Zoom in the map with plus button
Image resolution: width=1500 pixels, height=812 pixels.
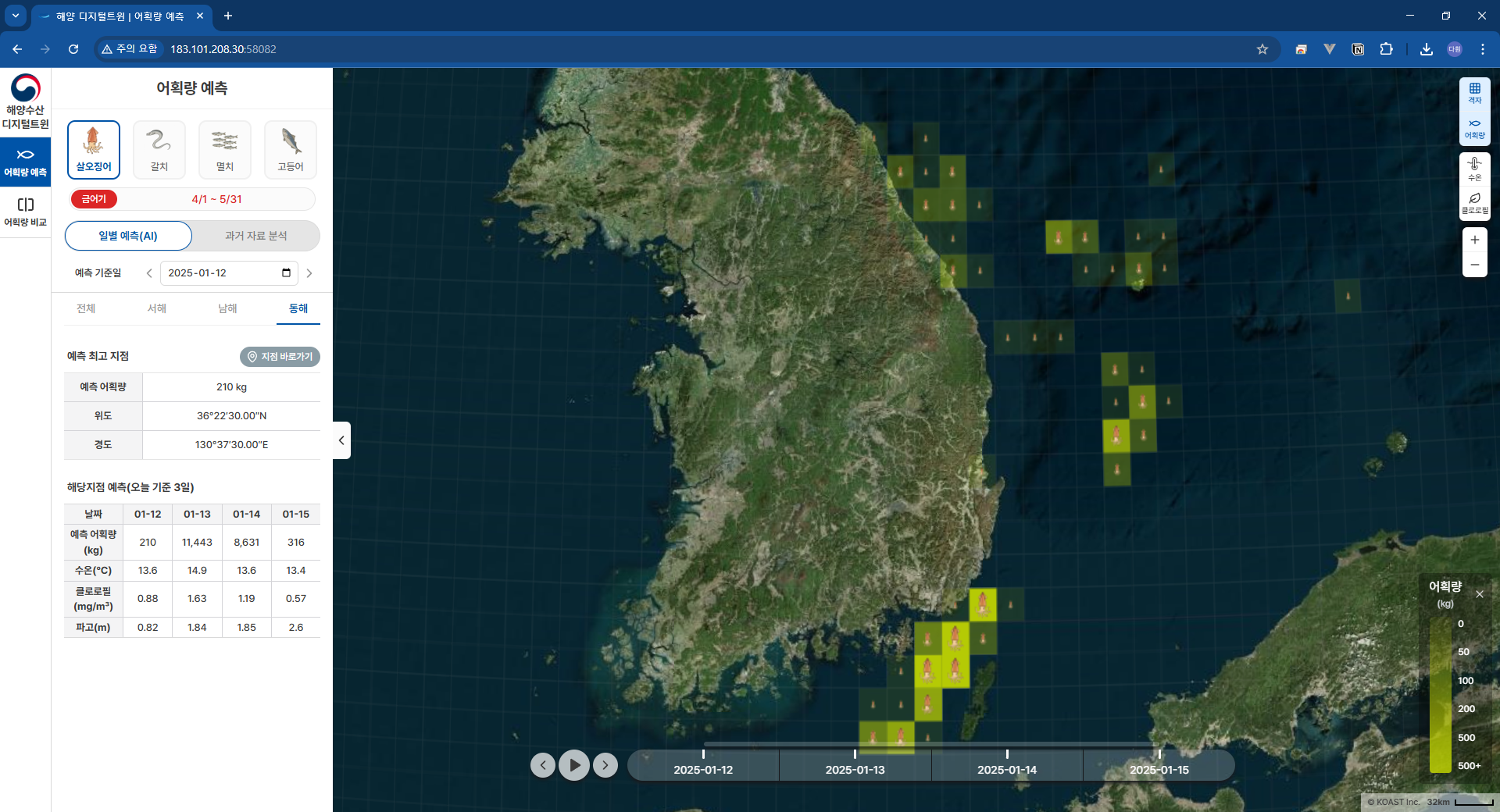[x=1475, y=240]
